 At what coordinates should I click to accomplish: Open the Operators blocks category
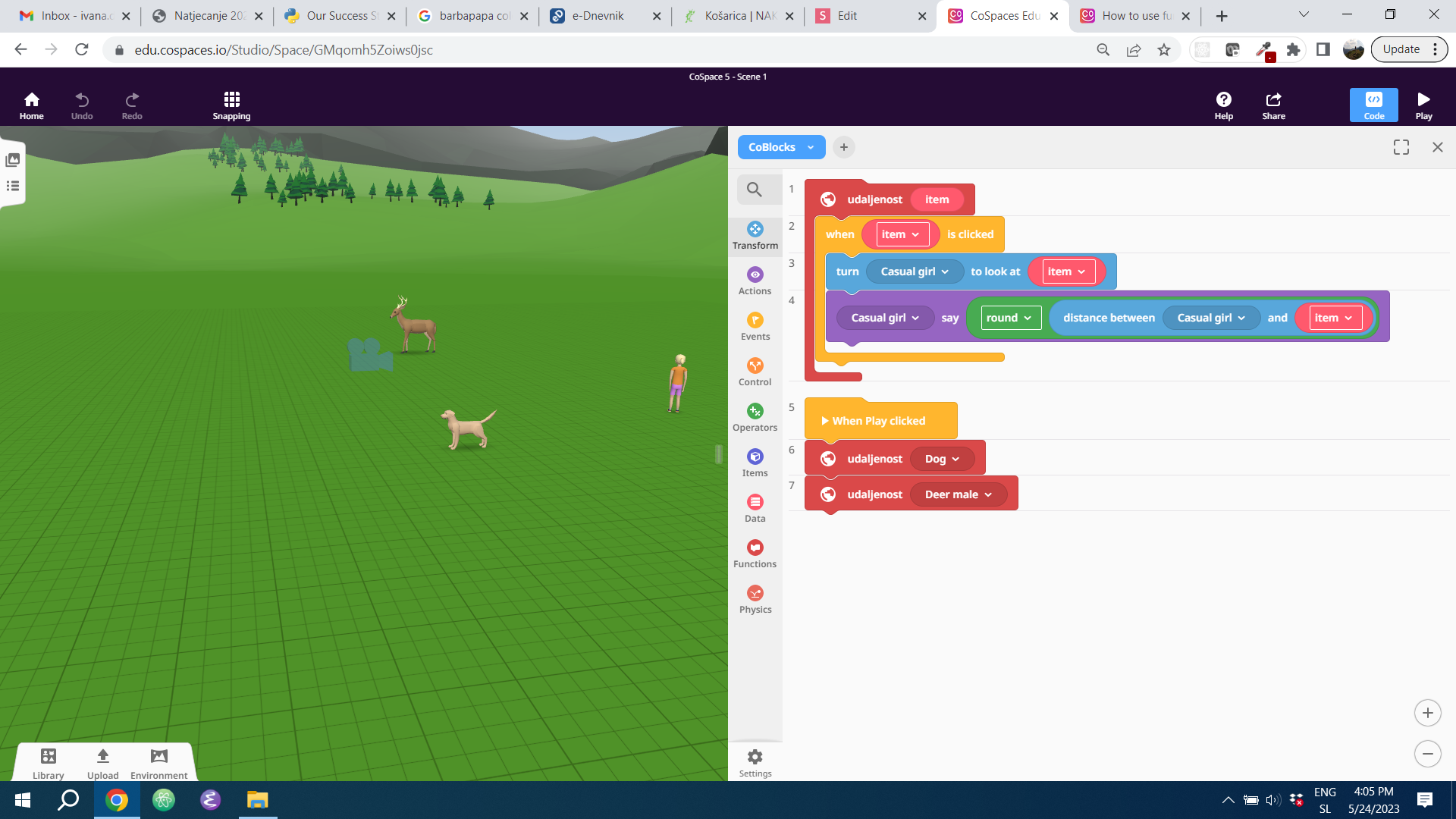point(755,417)
